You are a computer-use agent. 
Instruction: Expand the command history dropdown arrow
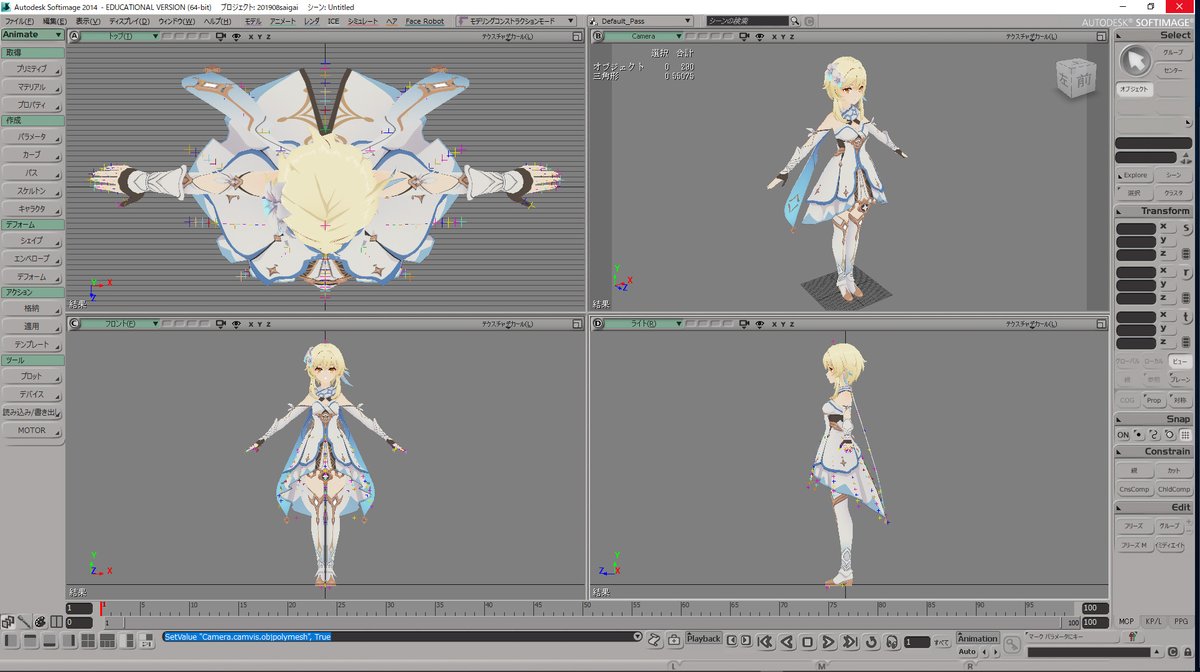pos(637,636)
